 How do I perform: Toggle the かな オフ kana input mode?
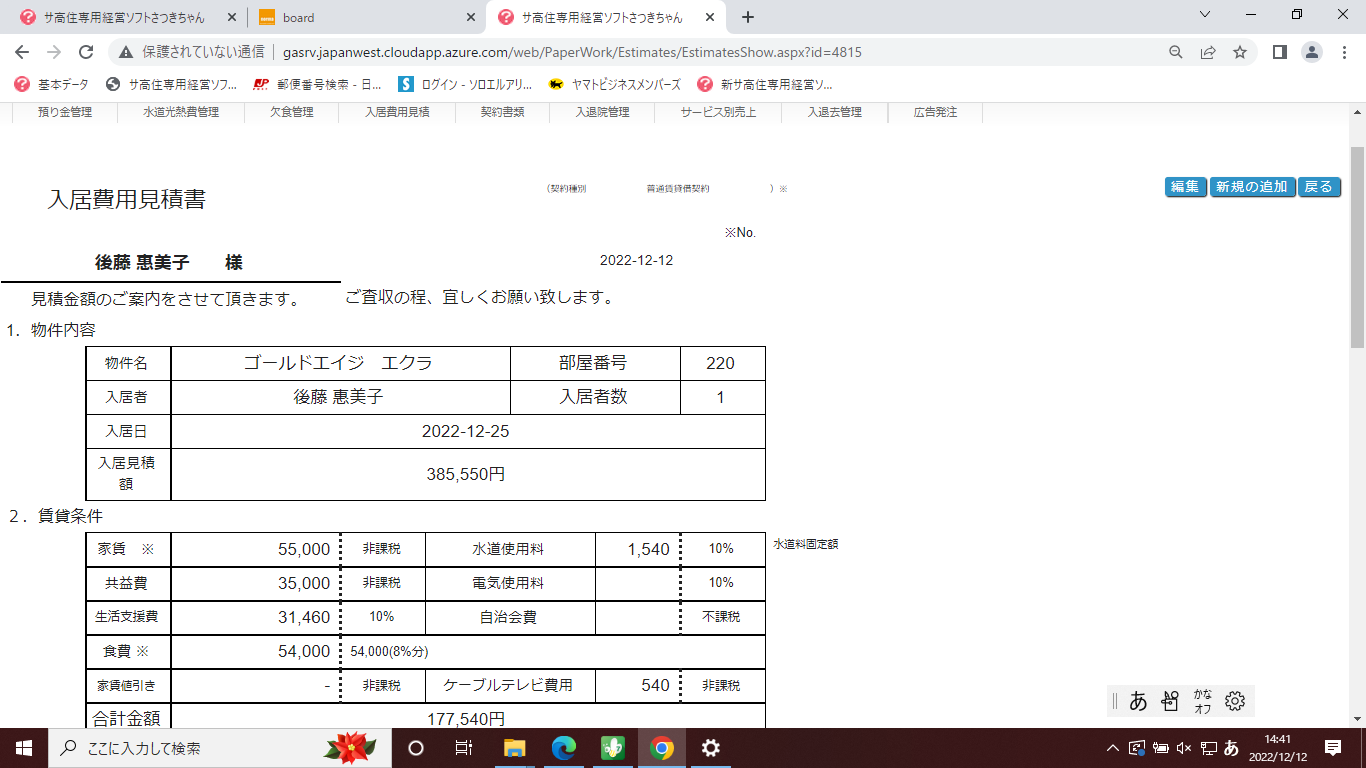[x=1203, y=701]
